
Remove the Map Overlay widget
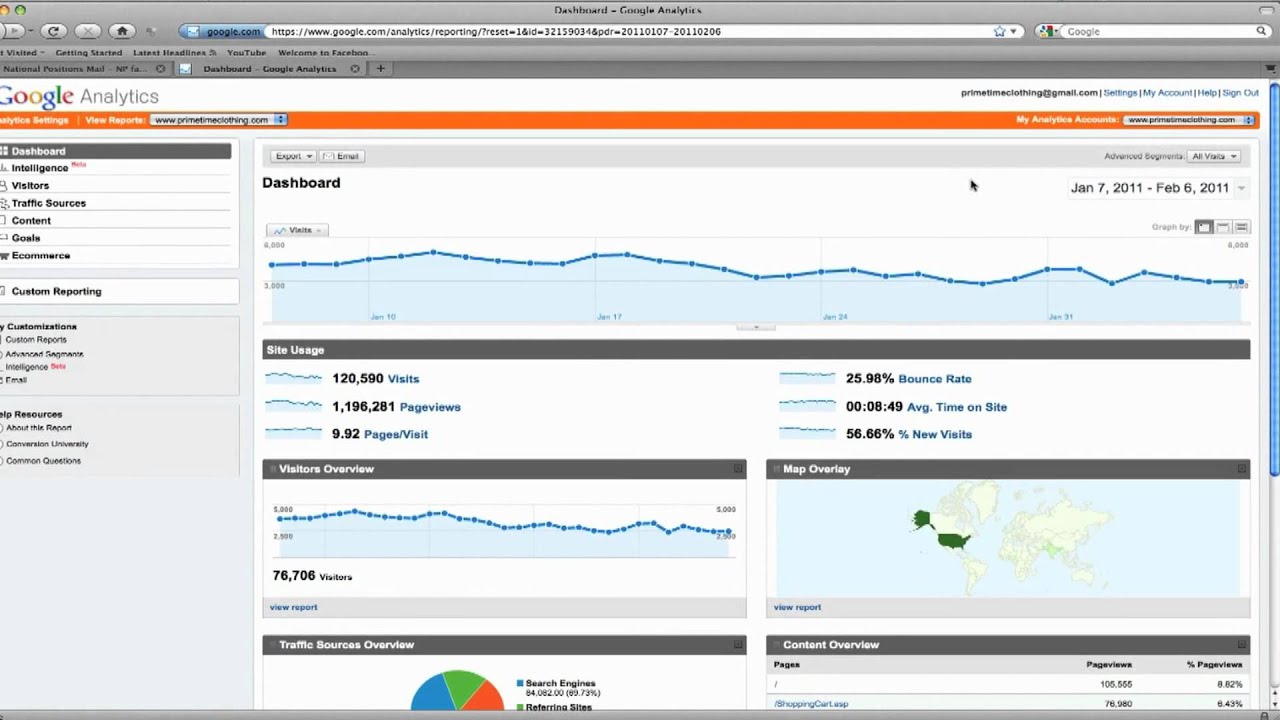tap(1242, 468)
